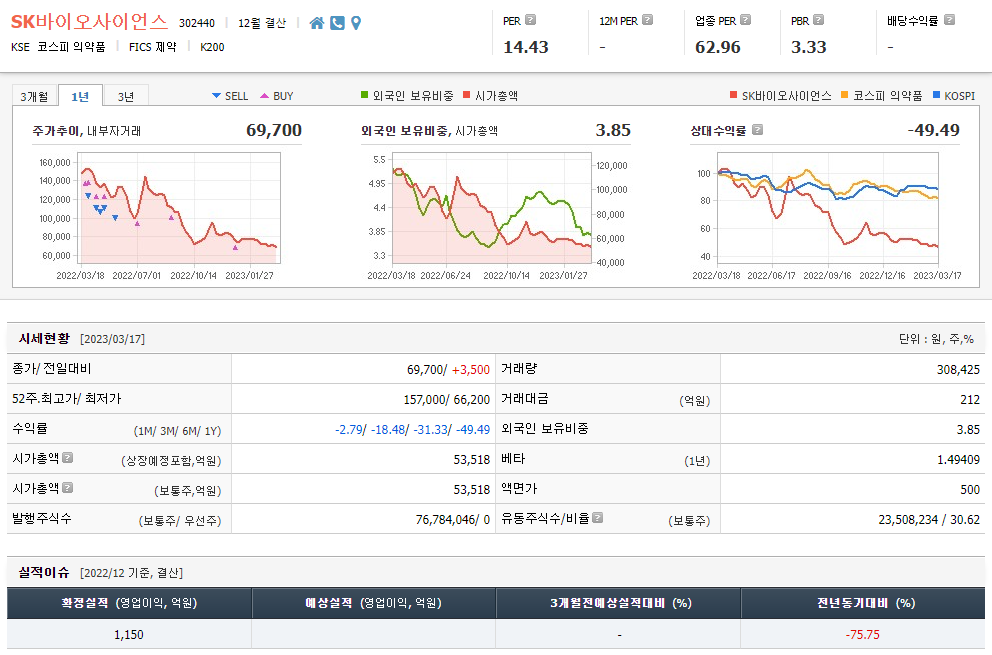Click the phone contact icon
This screenshot has height=655, width=992.
coord(337,23)
